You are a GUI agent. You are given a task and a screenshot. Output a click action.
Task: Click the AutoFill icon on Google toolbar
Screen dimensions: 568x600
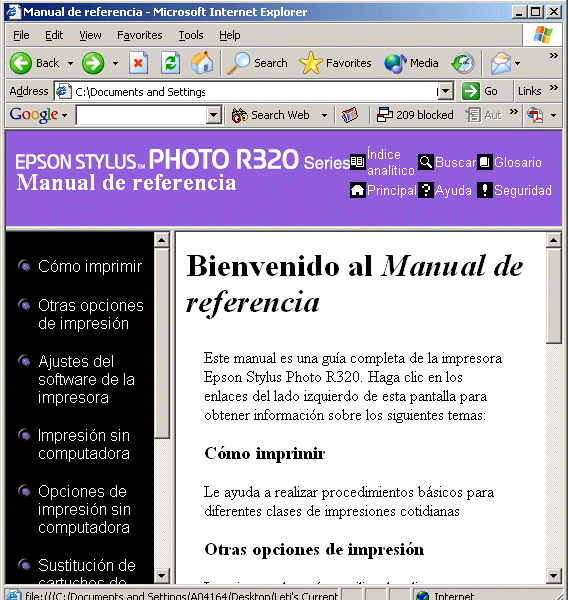(x=473, y=115)
